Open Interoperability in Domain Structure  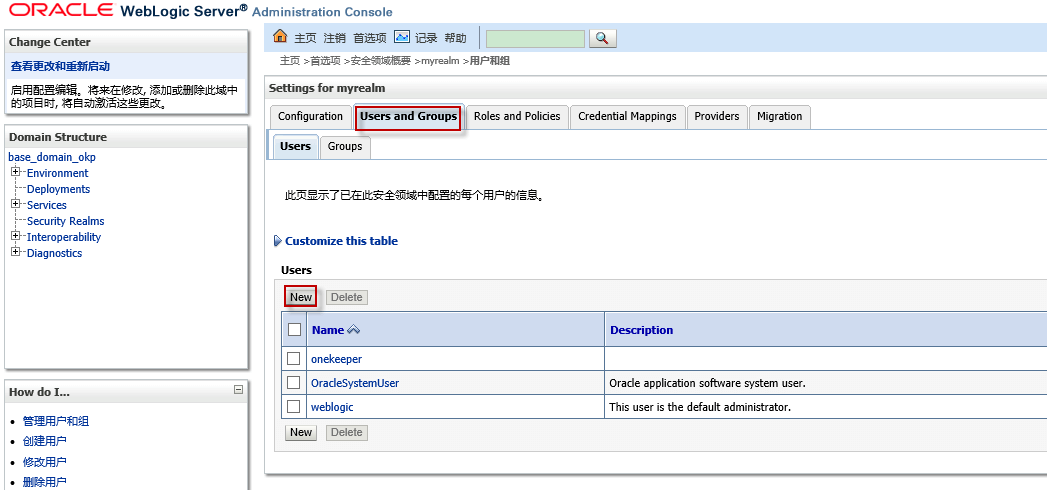[64, 237]
